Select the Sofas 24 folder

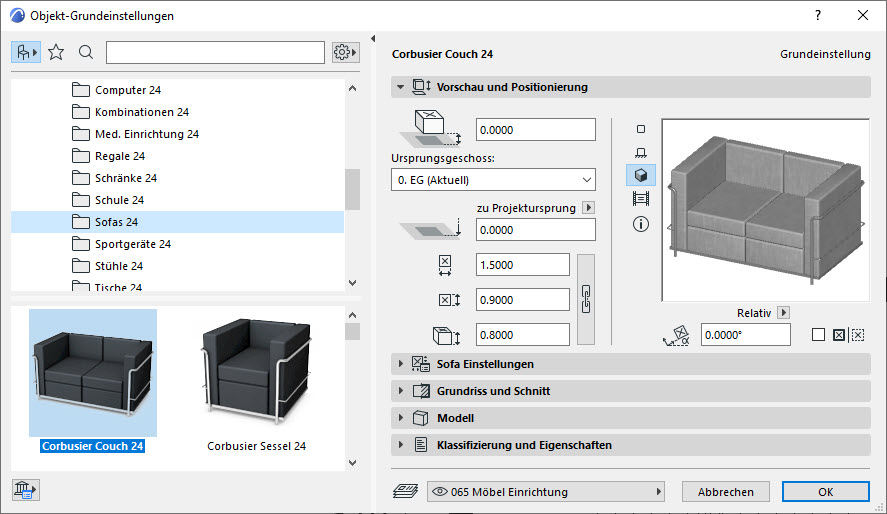[178, 222]
